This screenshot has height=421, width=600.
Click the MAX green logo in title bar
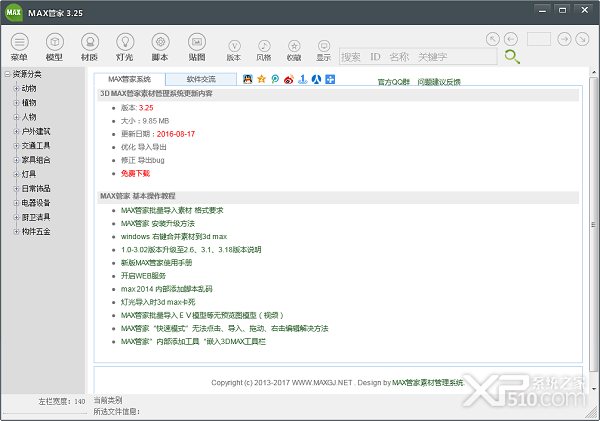[x=13, y=13]
